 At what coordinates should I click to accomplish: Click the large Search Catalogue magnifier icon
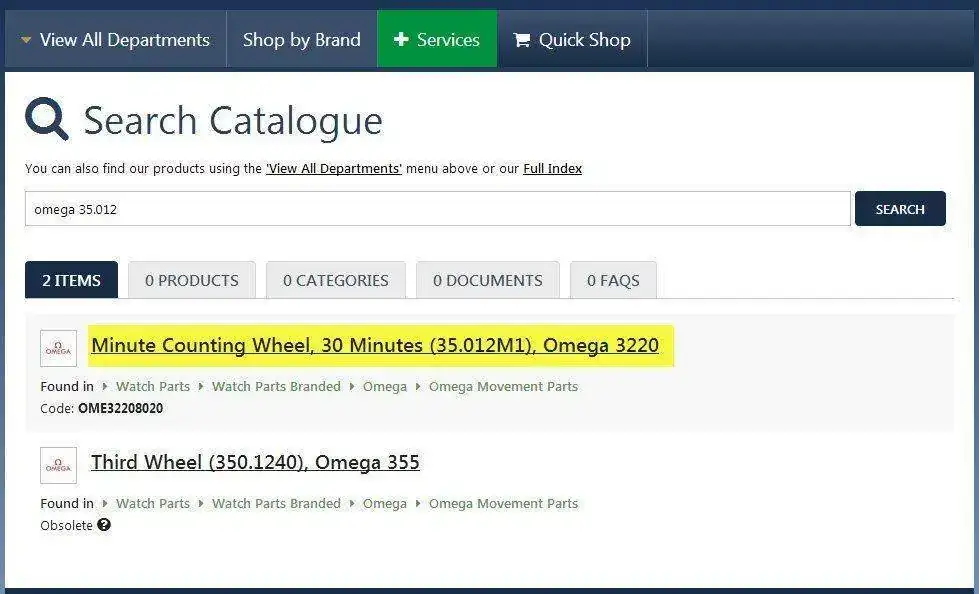(46, 119)
